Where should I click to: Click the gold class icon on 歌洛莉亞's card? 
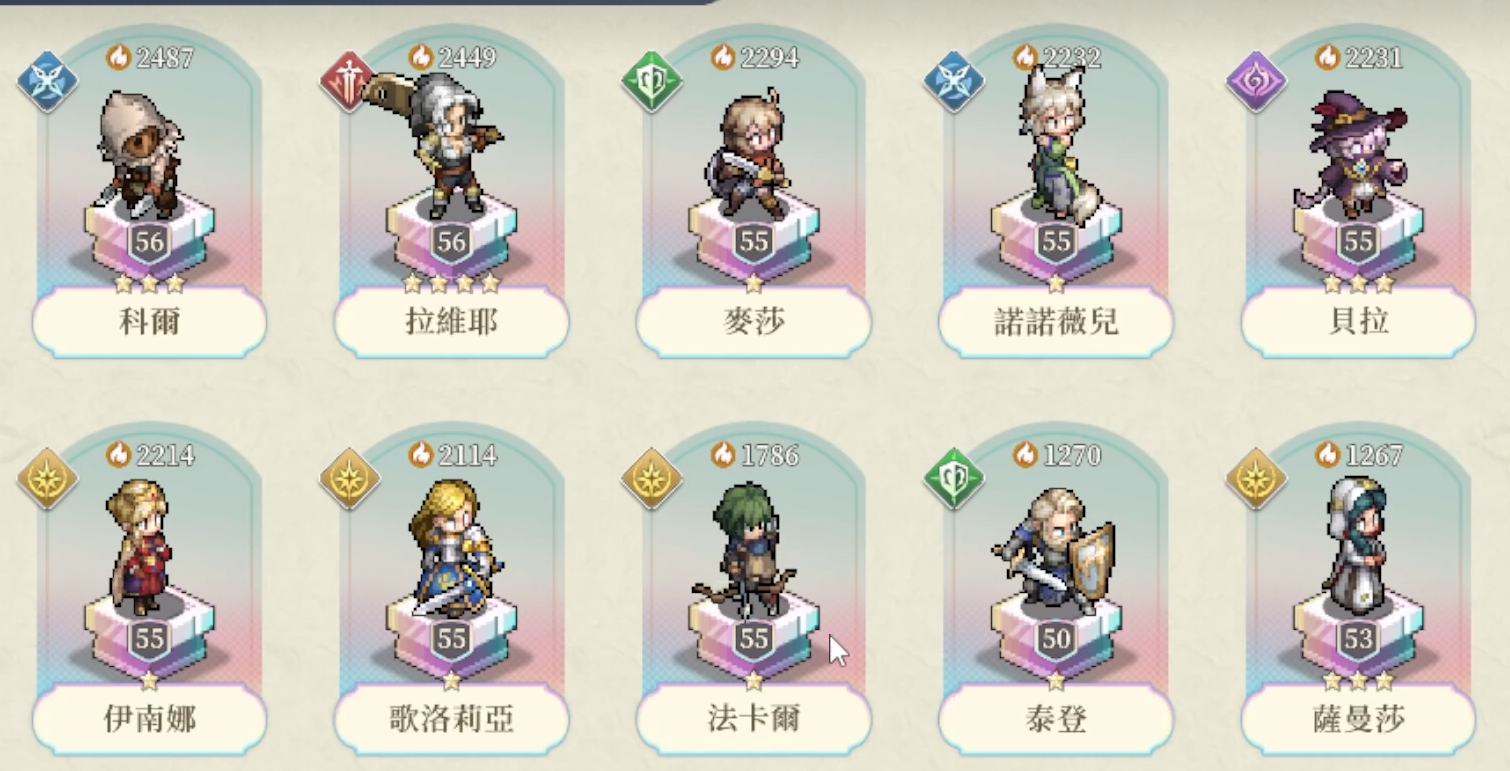pos(349,479)
